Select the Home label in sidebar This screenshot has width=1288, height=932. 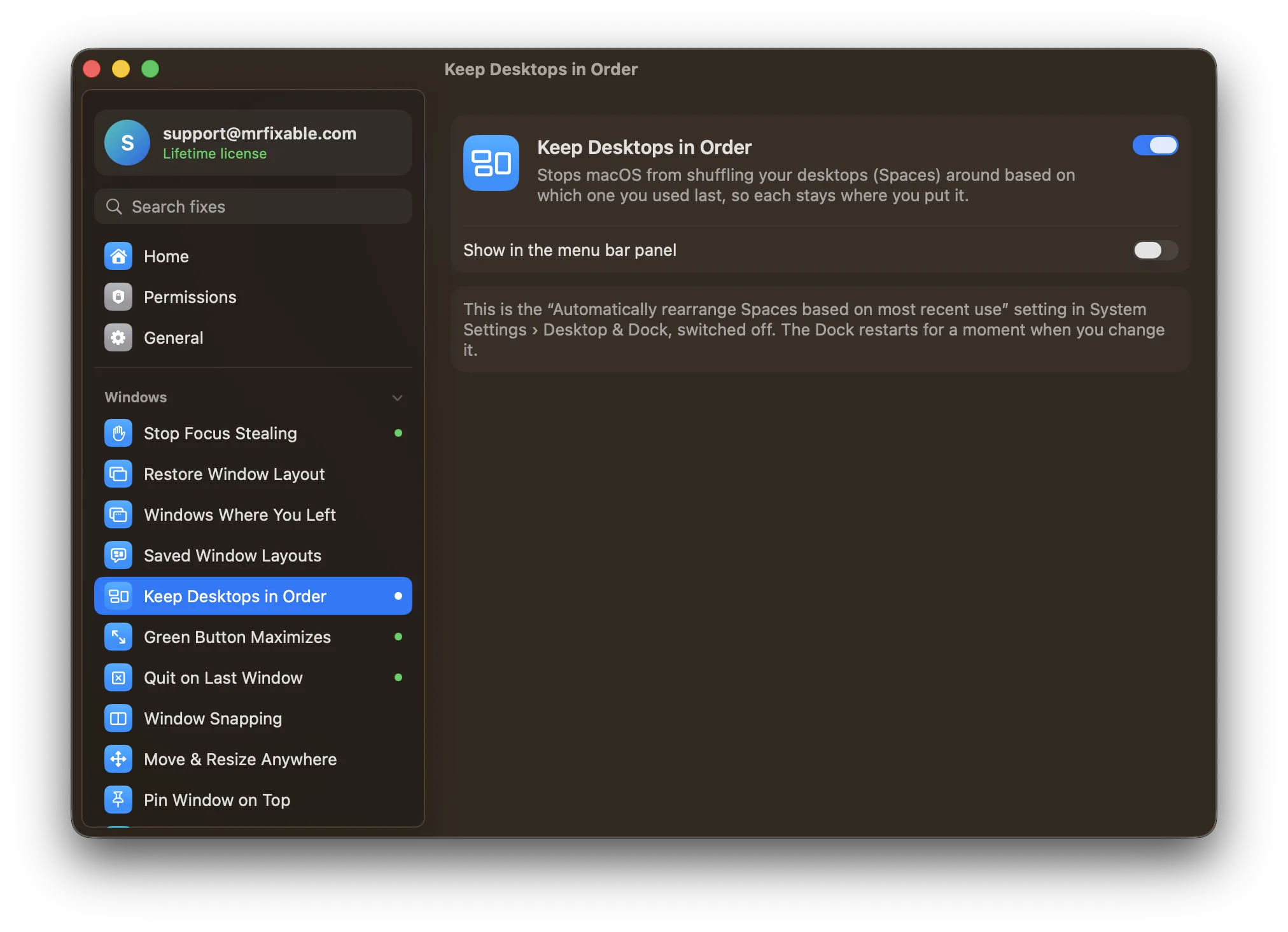(166, 257)
